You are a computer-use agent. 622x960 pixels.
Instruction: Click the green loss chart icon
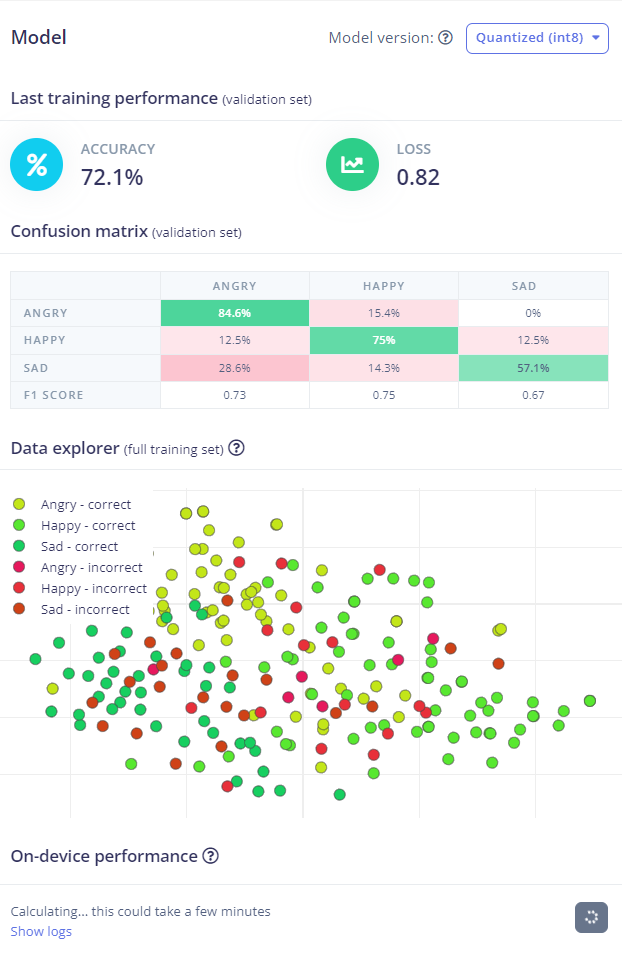353,165
